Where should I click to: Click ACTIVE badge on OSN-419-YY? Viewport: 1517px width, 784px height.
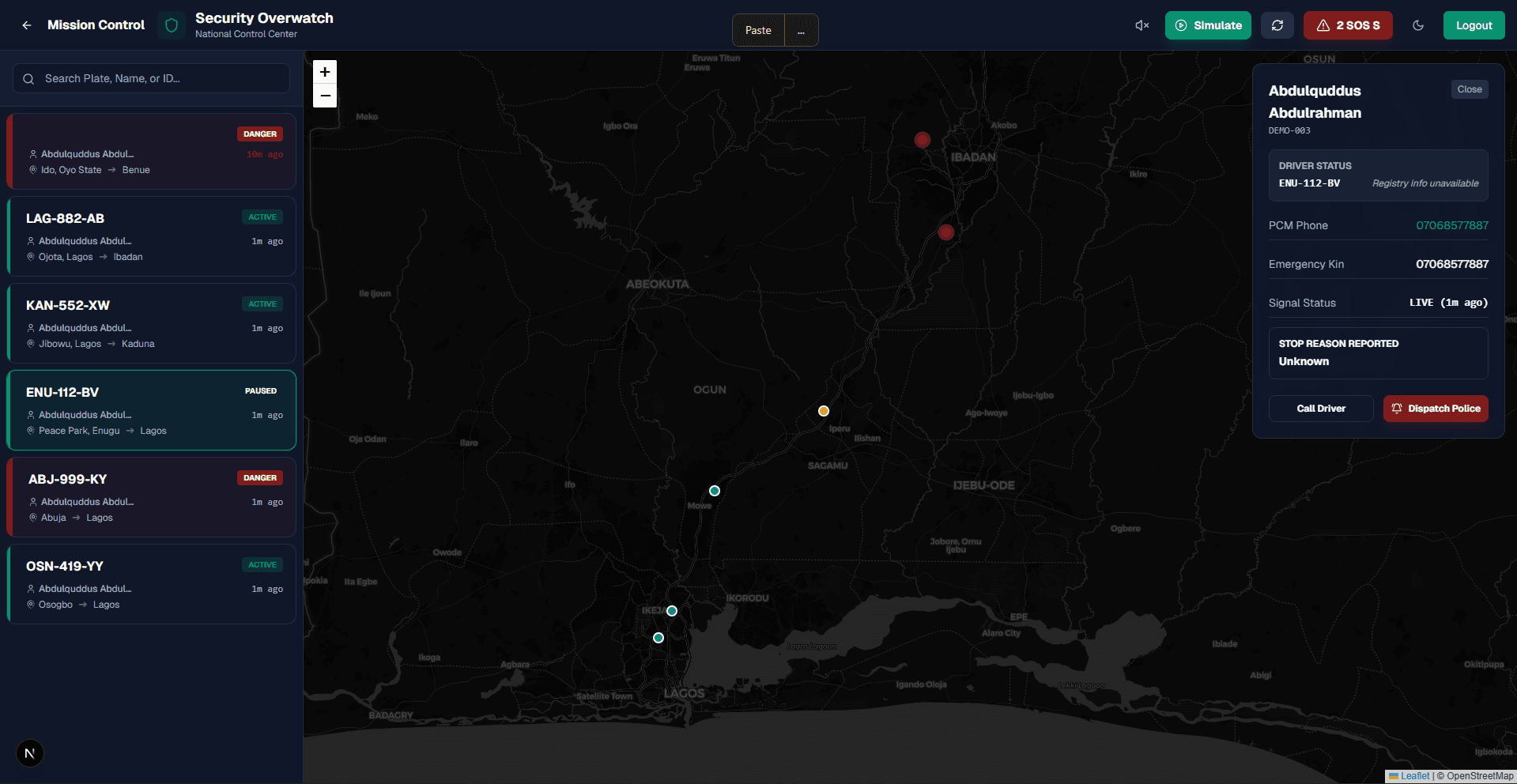pos(262,564)
